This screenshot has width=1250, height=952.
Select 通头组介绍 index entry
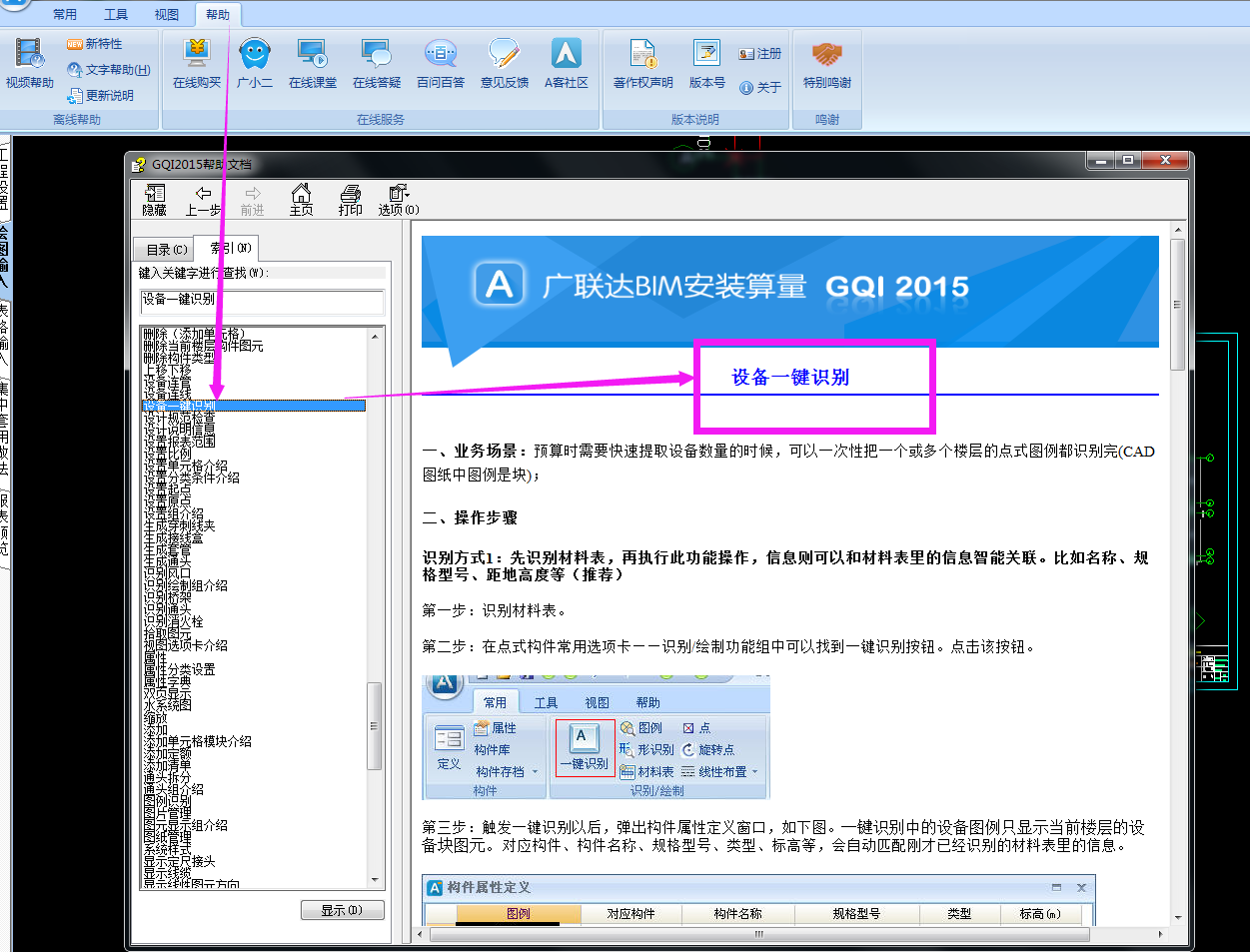pos(173,789)
